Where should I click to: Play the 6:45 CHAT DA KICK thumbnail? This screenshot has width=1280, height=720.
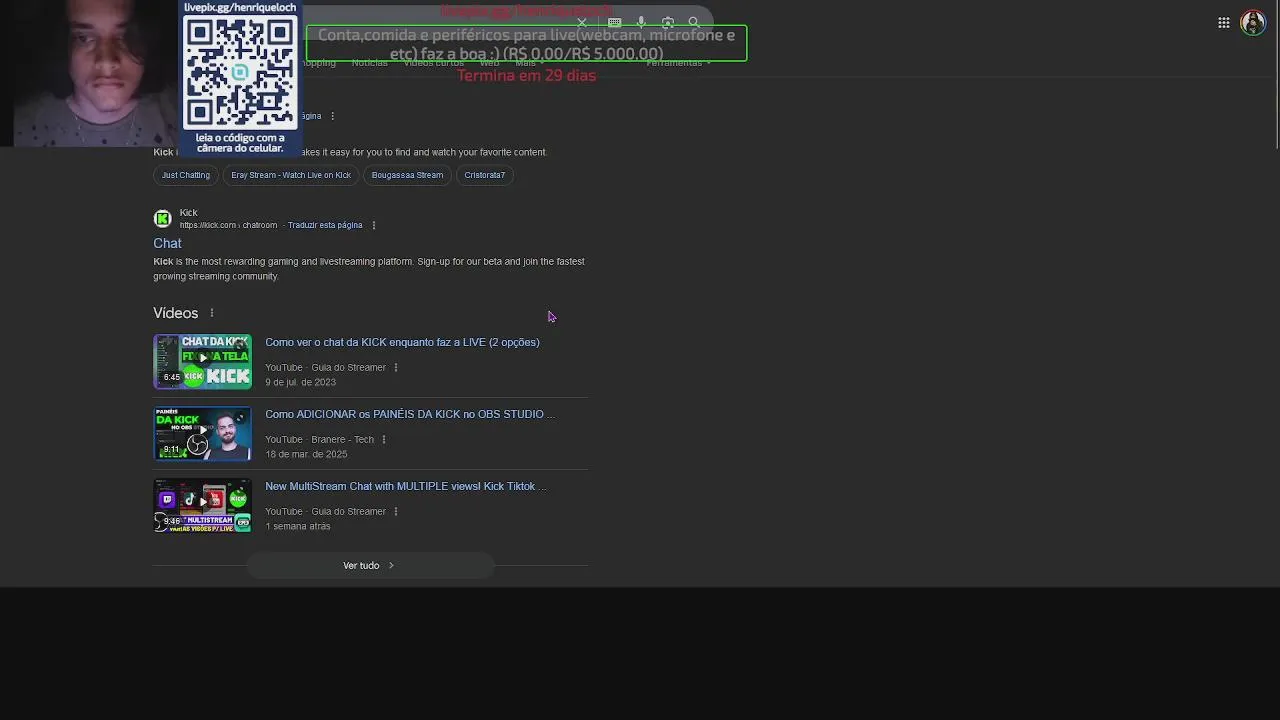pyautogui.click(x=203, y=361)
